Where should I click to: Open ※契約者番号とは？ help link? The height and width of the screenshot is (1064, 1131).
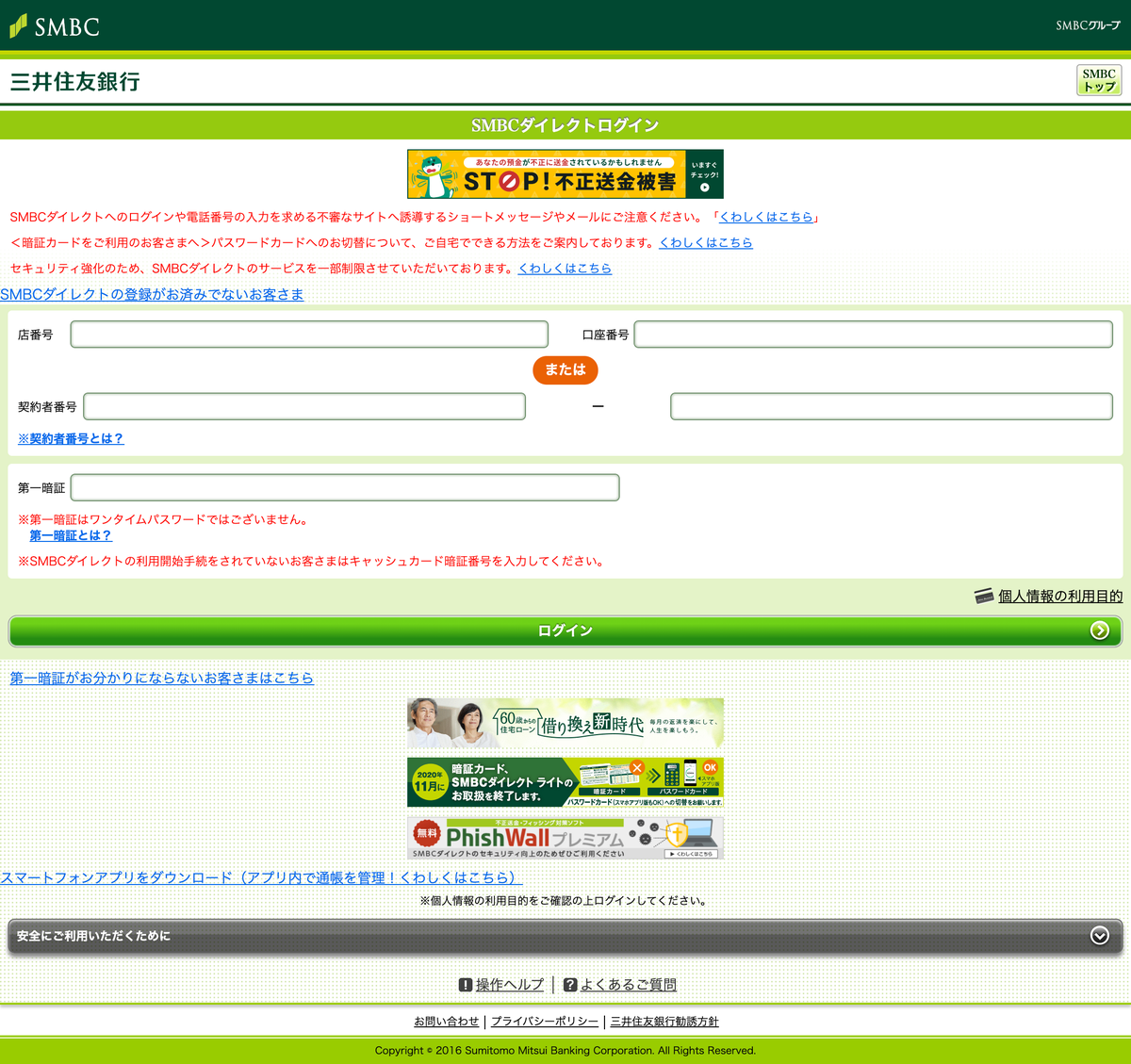pyautogui.click(x=71, y=438)
